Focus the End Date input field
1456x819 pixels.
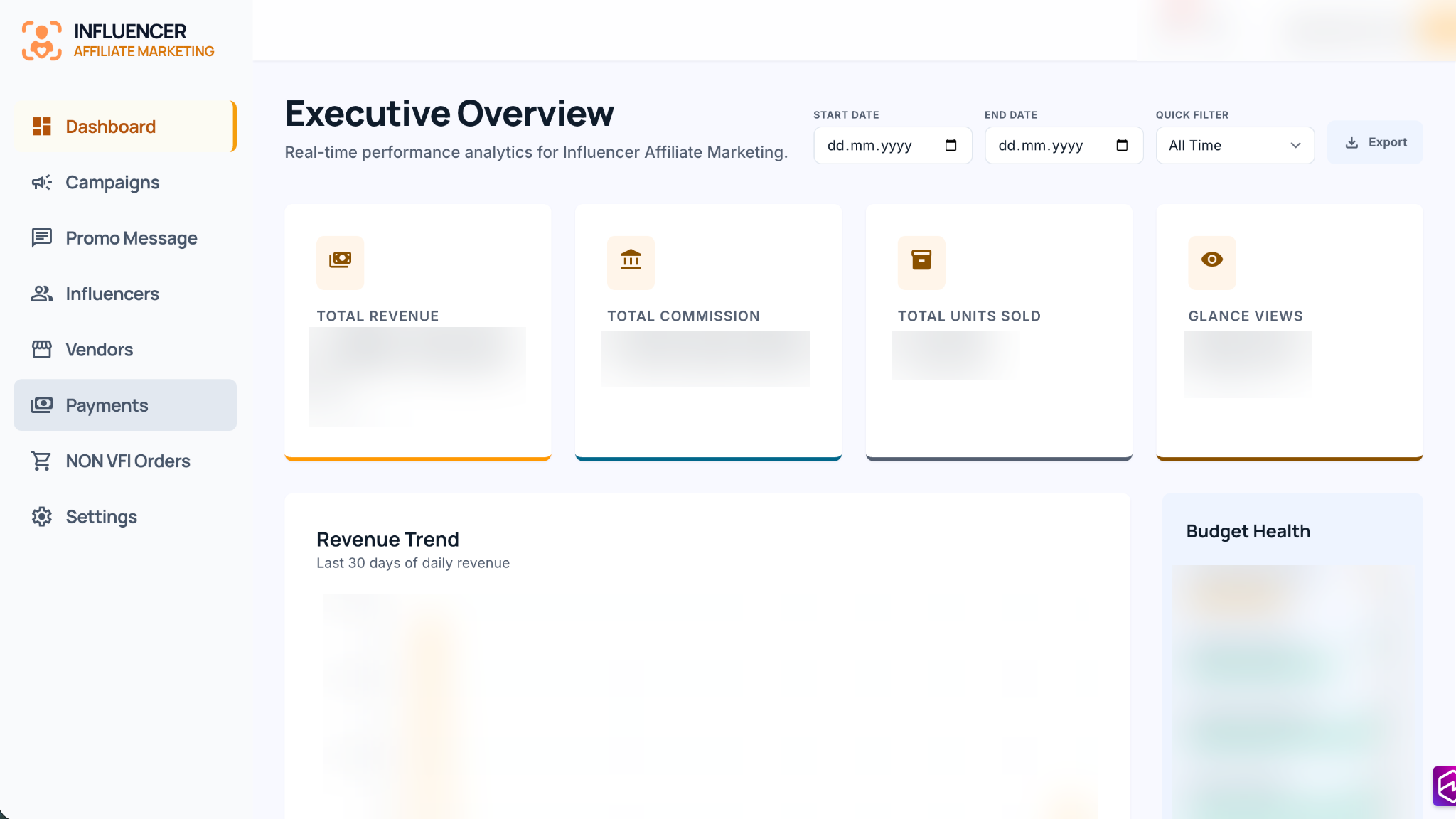click(1064, 145)
